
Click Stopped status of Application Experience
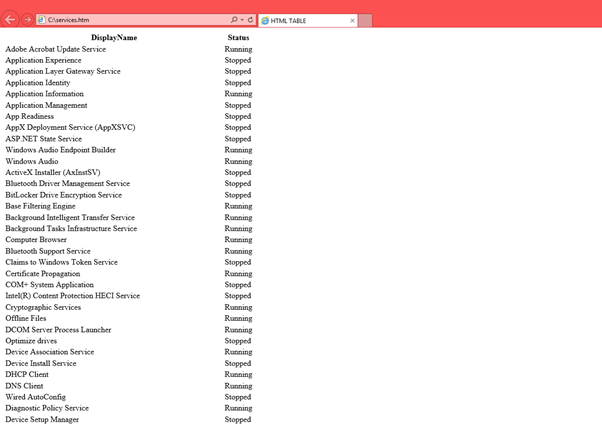click(x=238, y=60)
